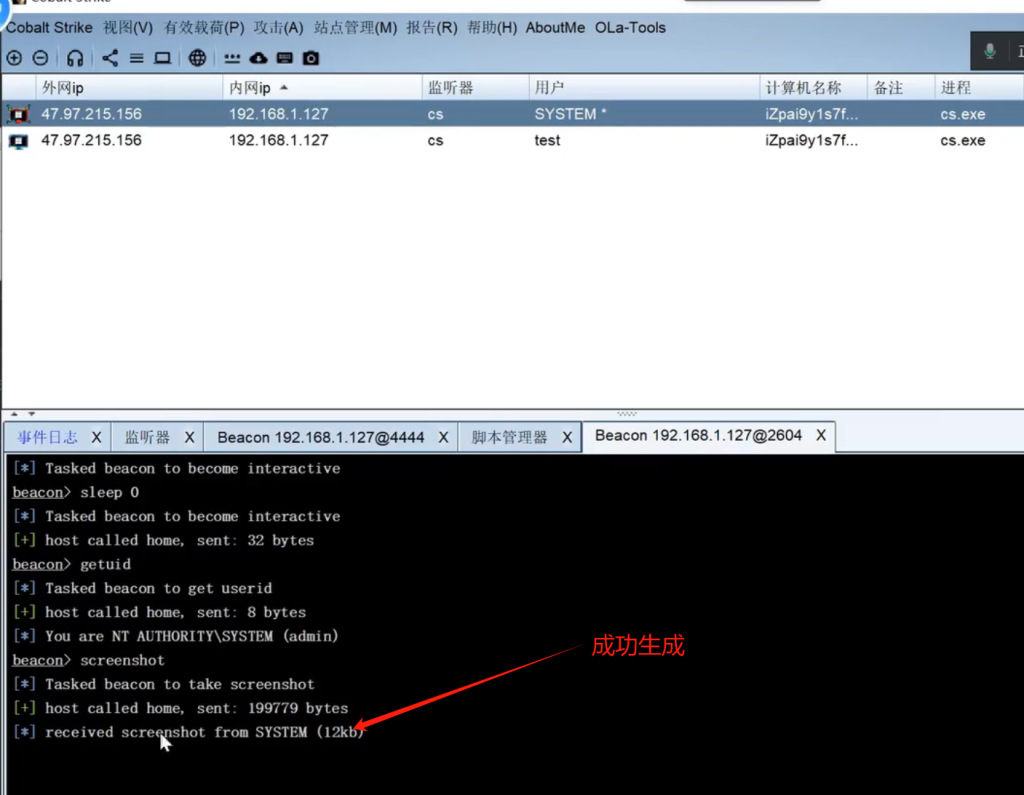Close the 脚本管理器 tab
The width and height of the screenshot is (1024, 795).
[x=567, y=438]
